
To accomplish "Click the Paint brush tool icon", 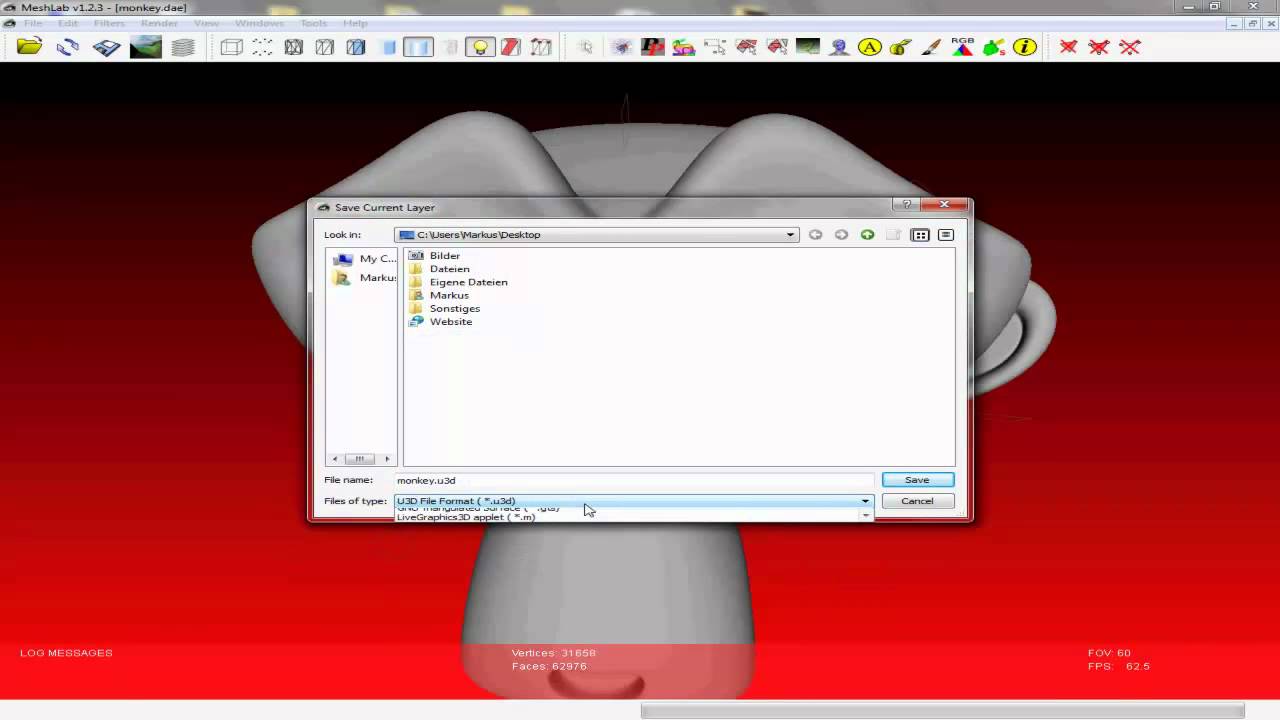I will (x=931, y=47).
